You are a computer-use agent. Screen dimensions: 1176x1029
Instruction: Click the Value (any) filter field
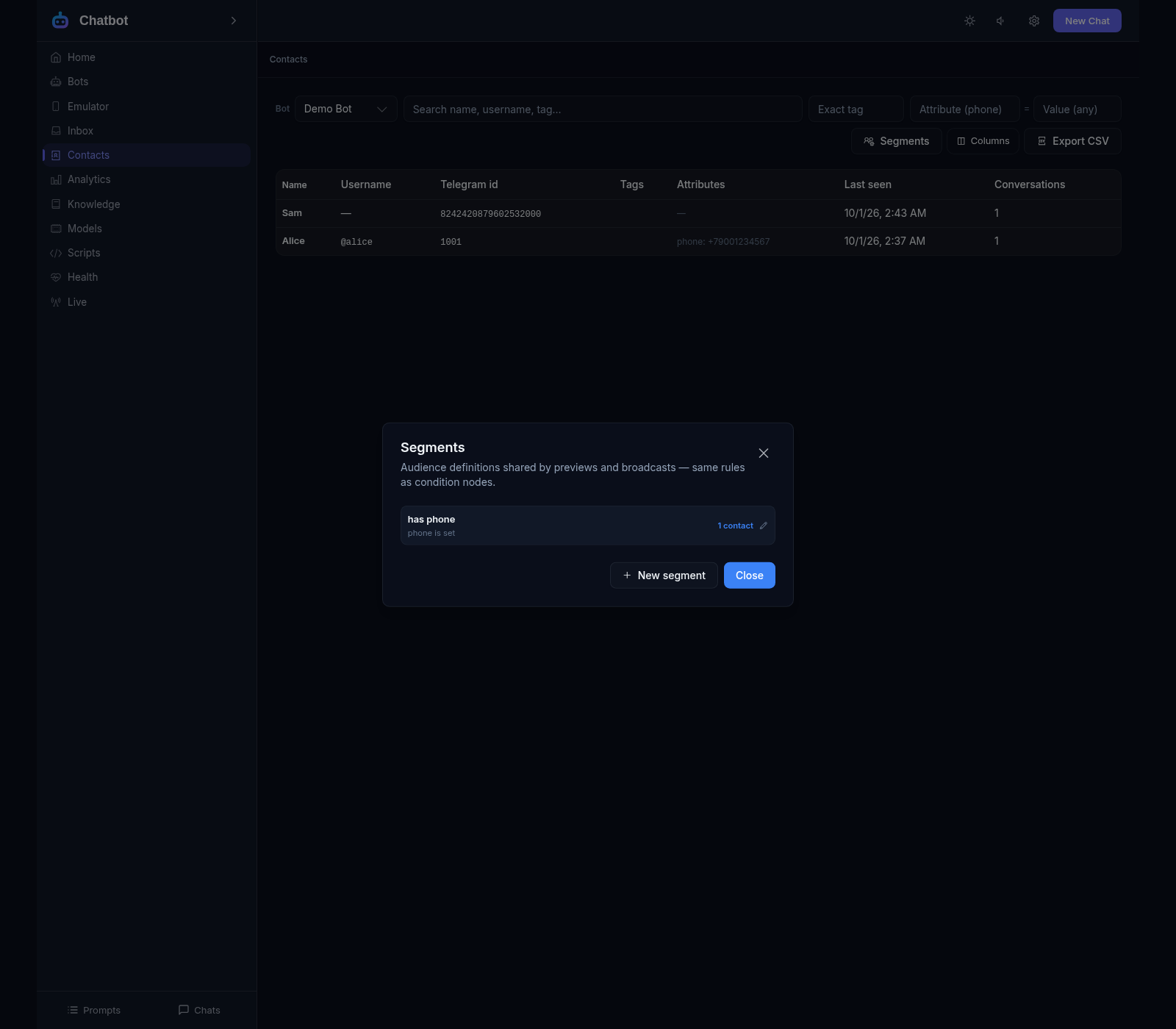coord(1077,109)
